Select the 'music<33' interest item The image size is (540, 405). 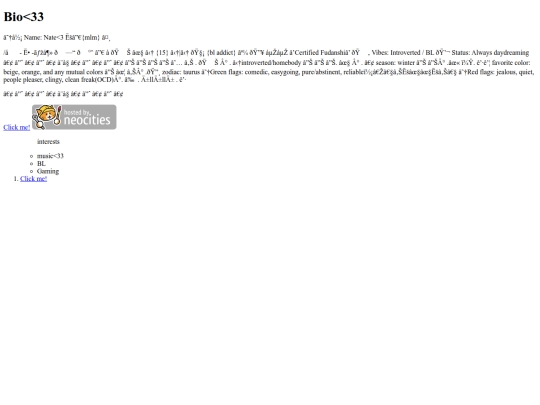(50, 156)
